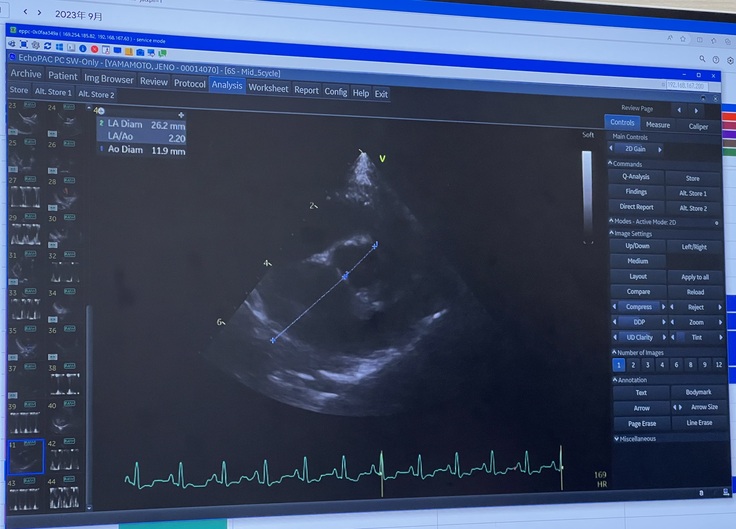This screenshot has width=736, height=529.
Task: Collapse the Commands section
Action: (x=611, y=164)
